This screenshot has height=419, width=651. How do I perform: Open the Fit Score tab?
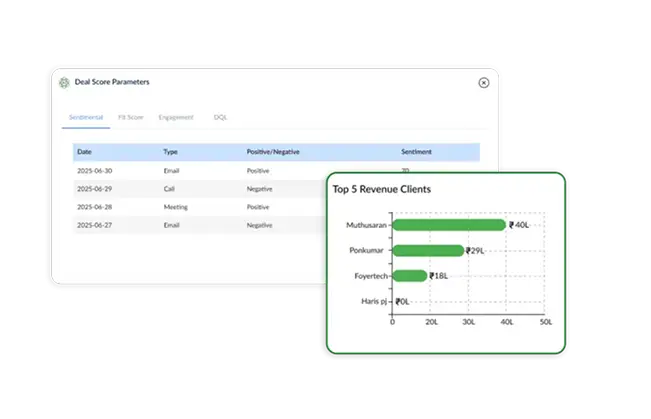pyautogui.click(x=131, y=117)
